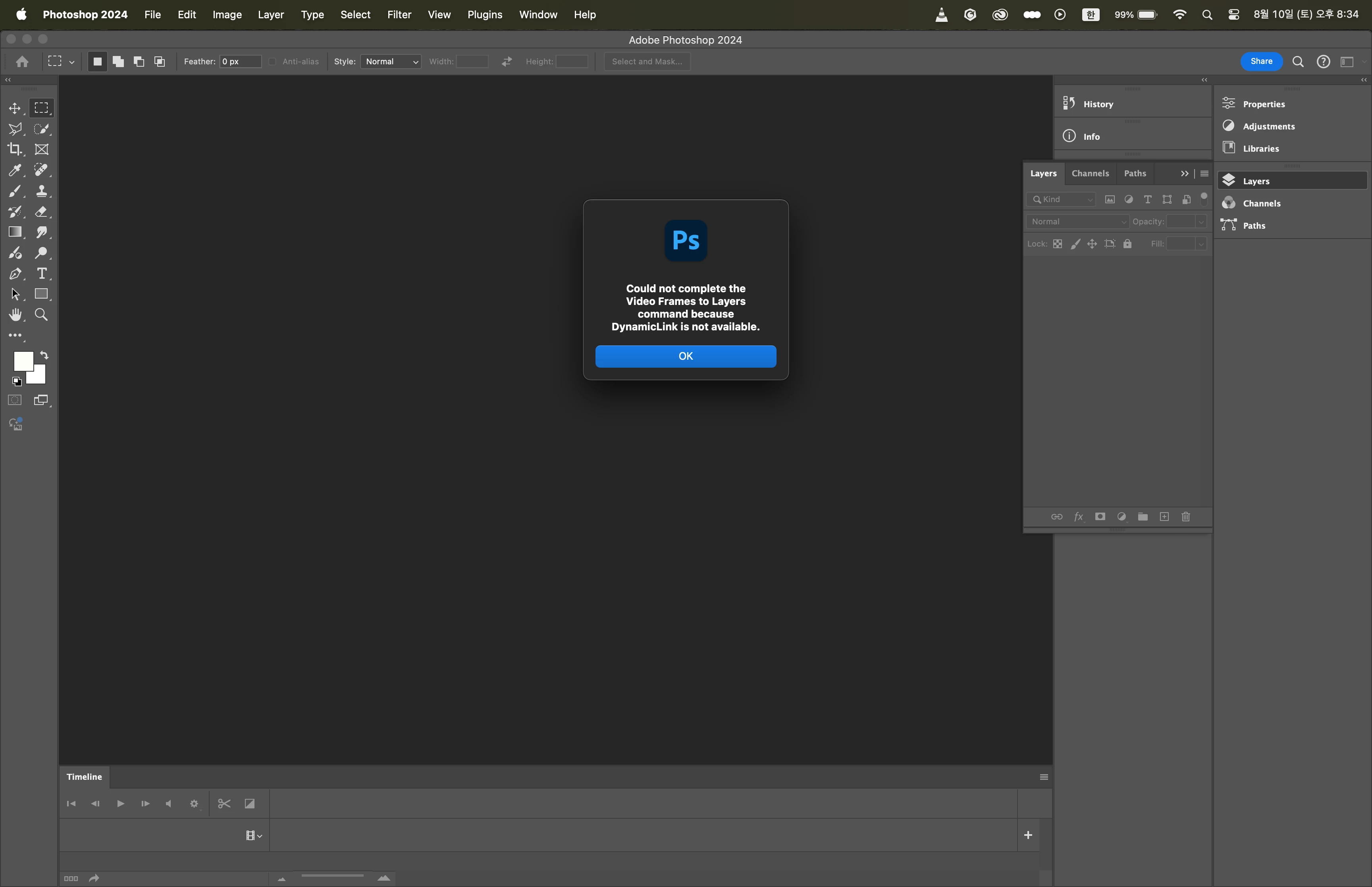Select the Clone Stamp tool
1372x887 pixels.
[x=41, y=191]
